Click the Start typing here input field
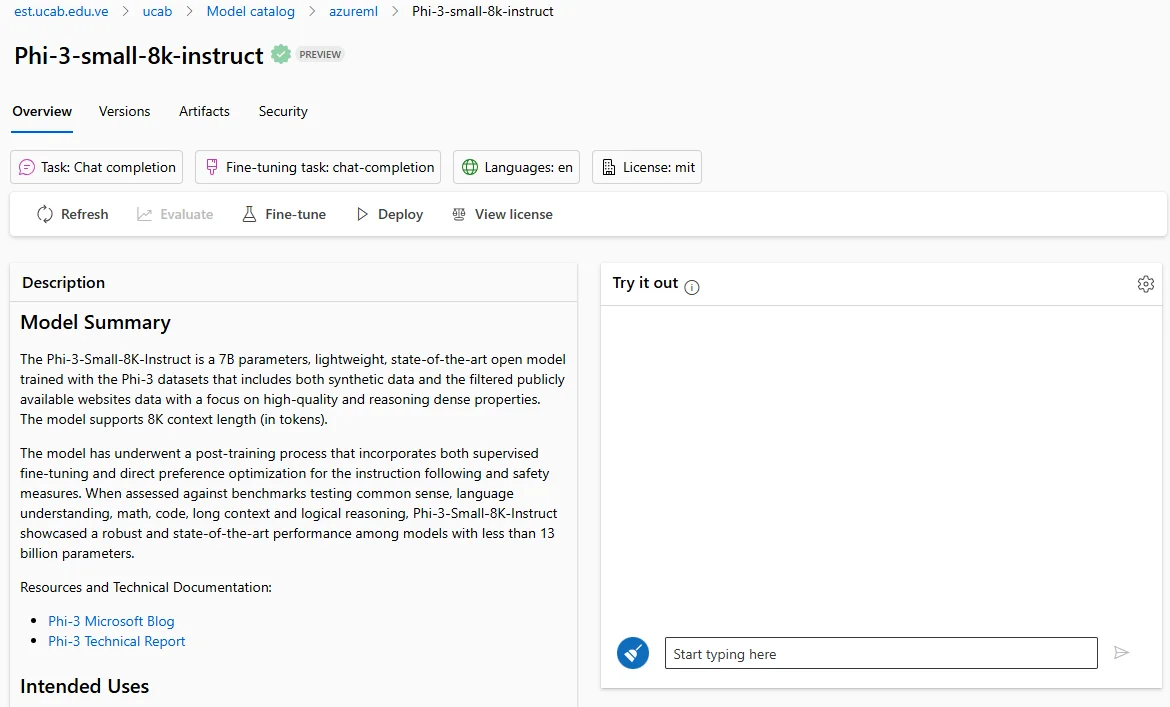Viewport: 1170px width, 707px height. [880, 652]
